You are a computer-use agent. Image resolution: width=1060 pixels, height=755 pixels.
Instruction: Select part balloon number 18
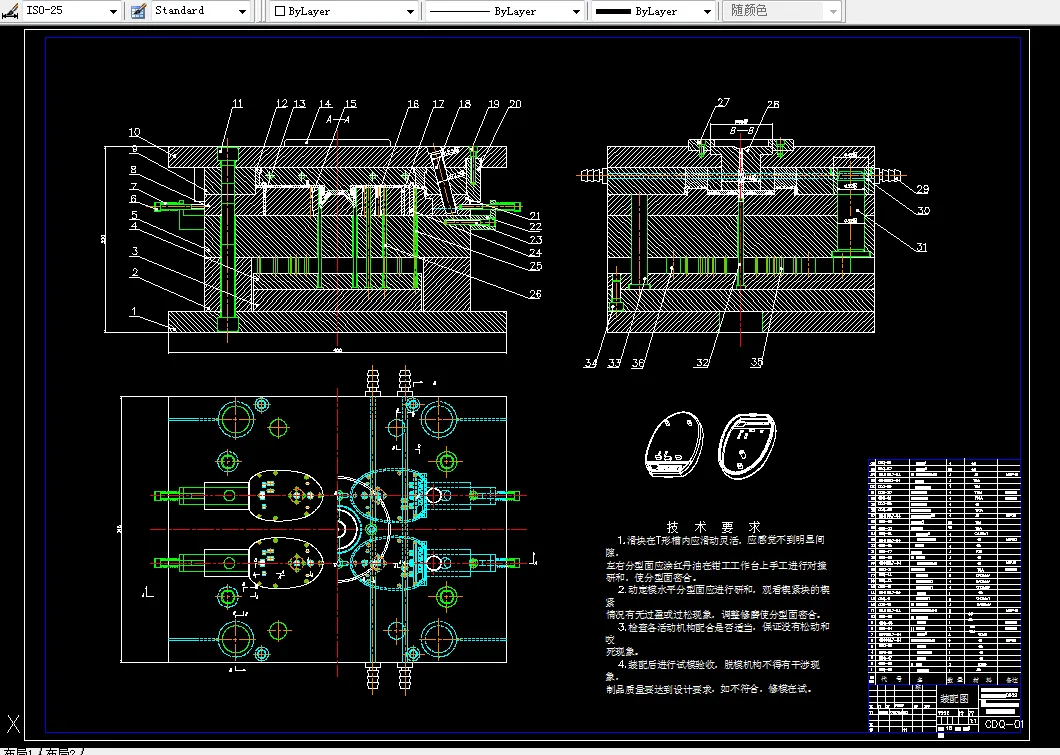(464, 103)
